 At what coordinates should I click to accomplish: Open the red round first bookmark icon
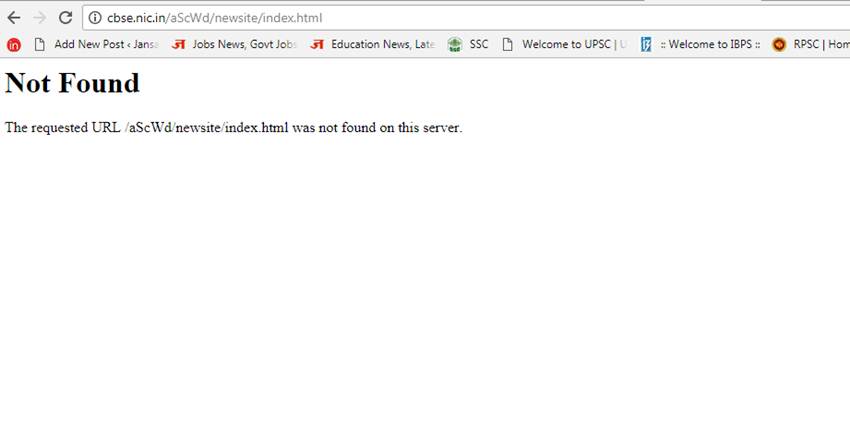(x=14, y=44)
